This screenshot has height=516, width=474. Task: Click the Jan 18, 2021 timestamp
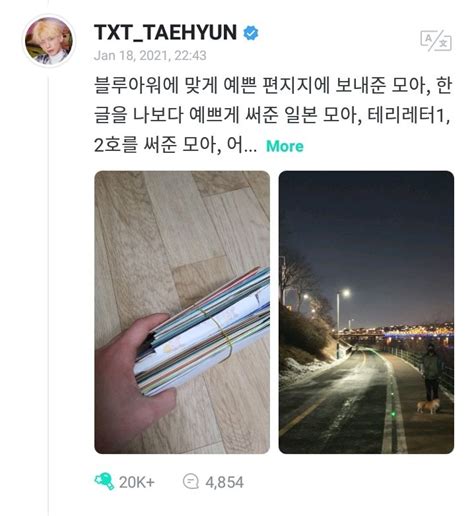(x=150, y=55)
